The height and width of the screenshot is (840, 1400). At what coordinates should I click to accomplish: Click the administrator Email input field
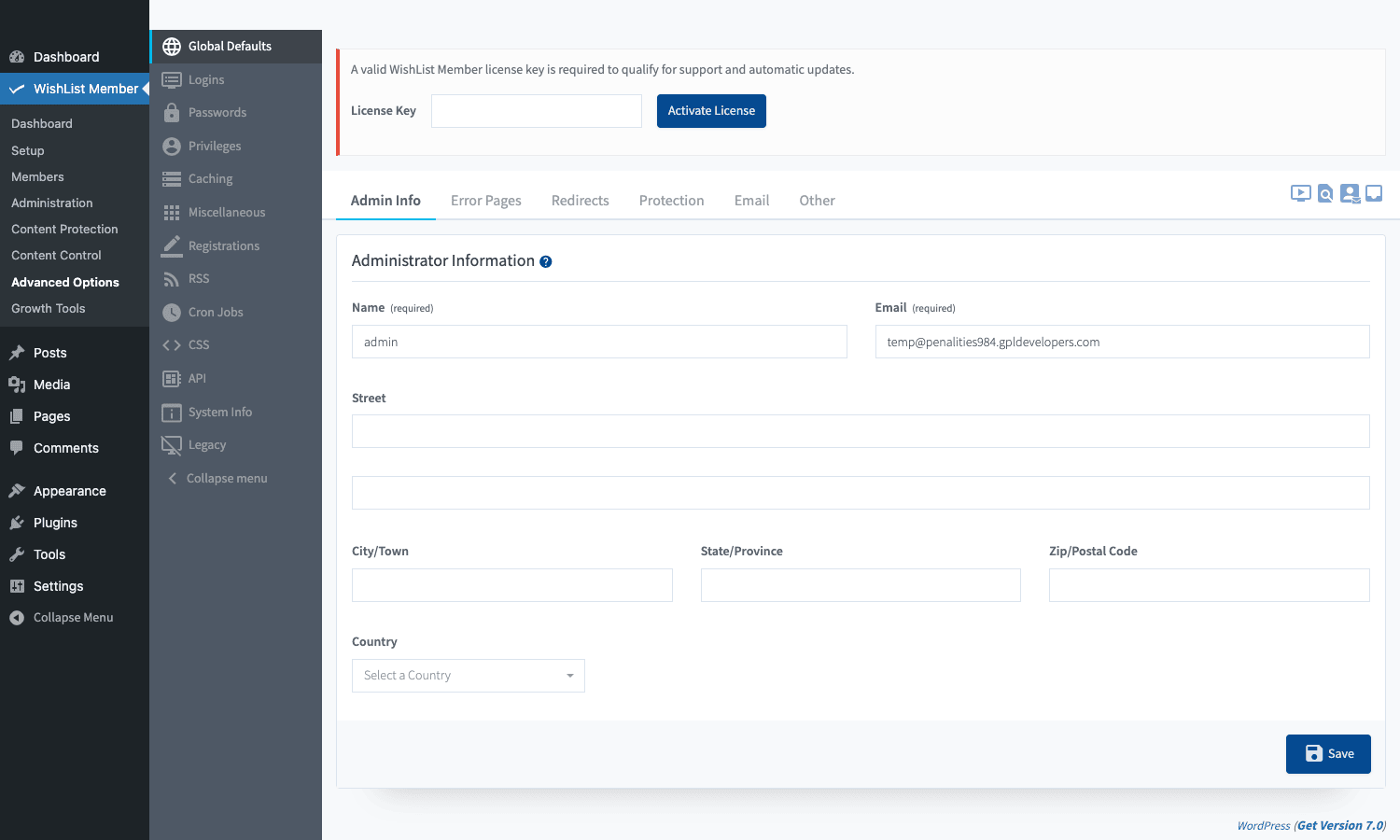click(1123, 342)
